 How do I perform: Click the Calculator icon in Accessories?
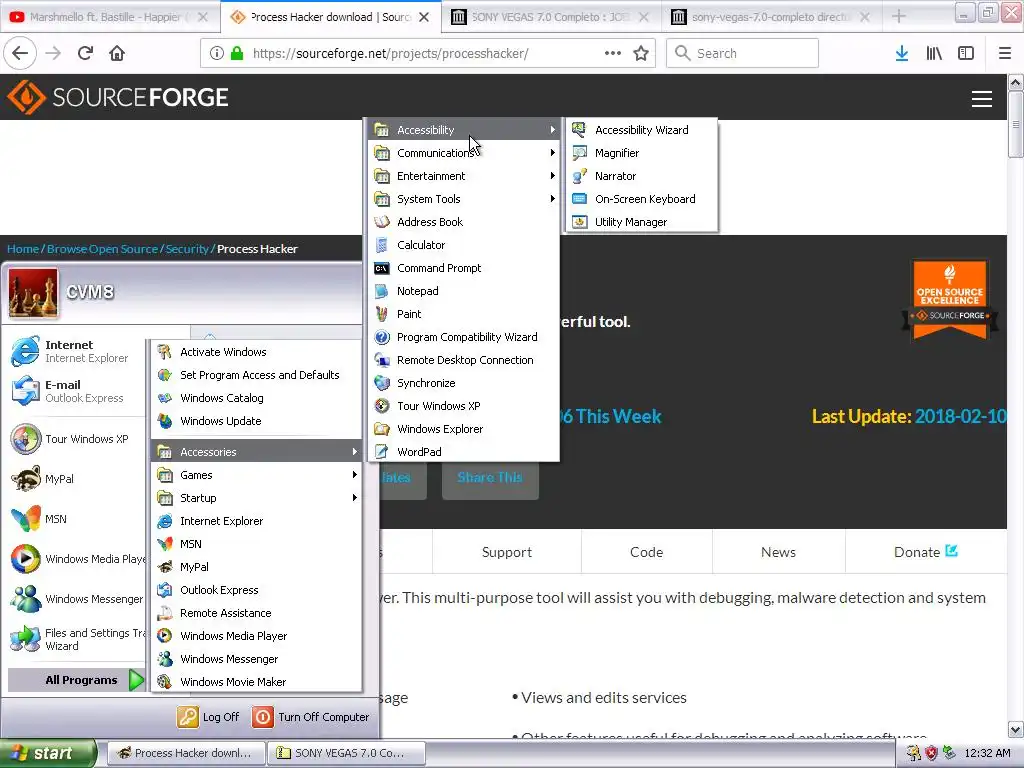pos(382,245)
